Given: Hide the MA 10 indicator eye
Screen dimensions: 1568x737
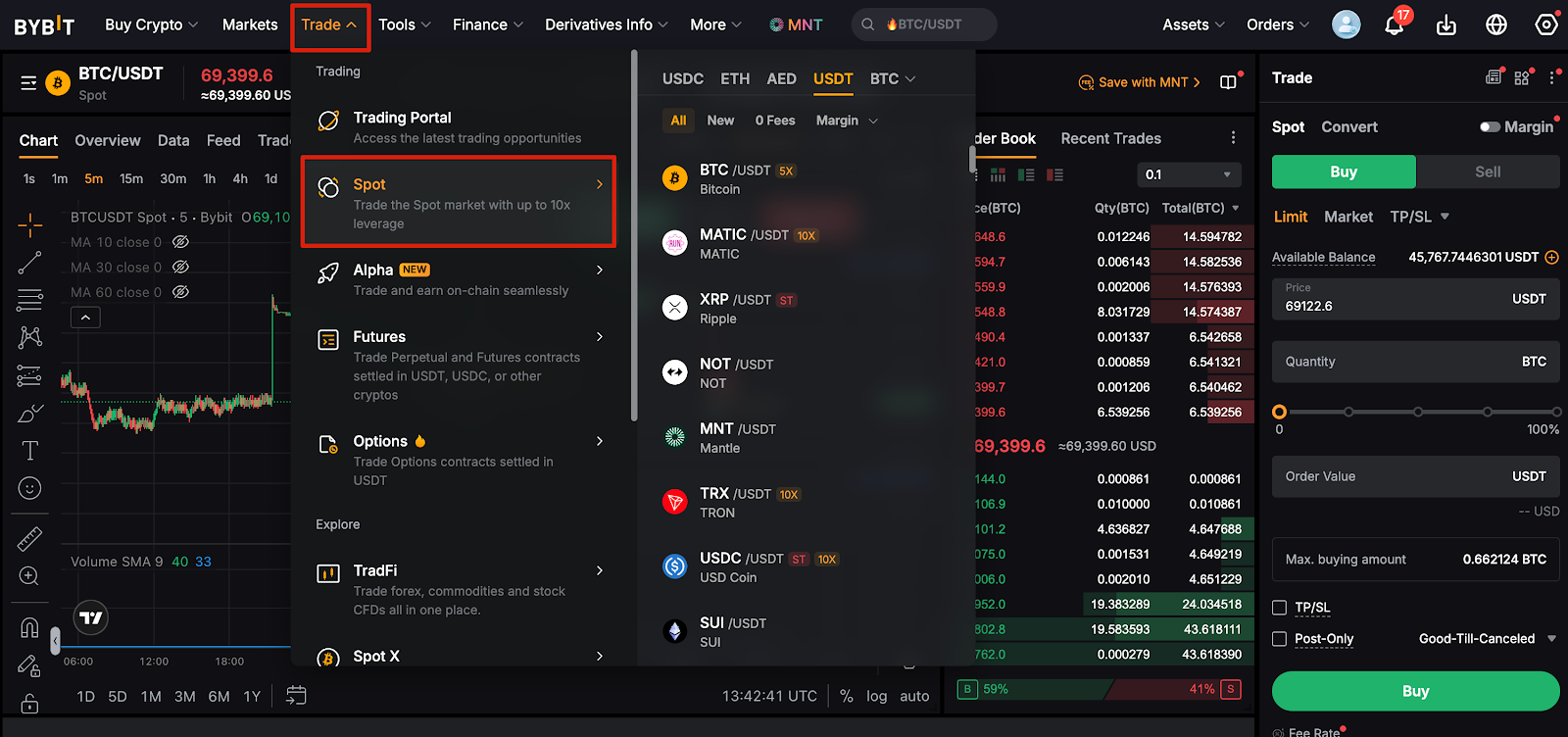Looking at the screenshot, I should [x=180, y=242].
